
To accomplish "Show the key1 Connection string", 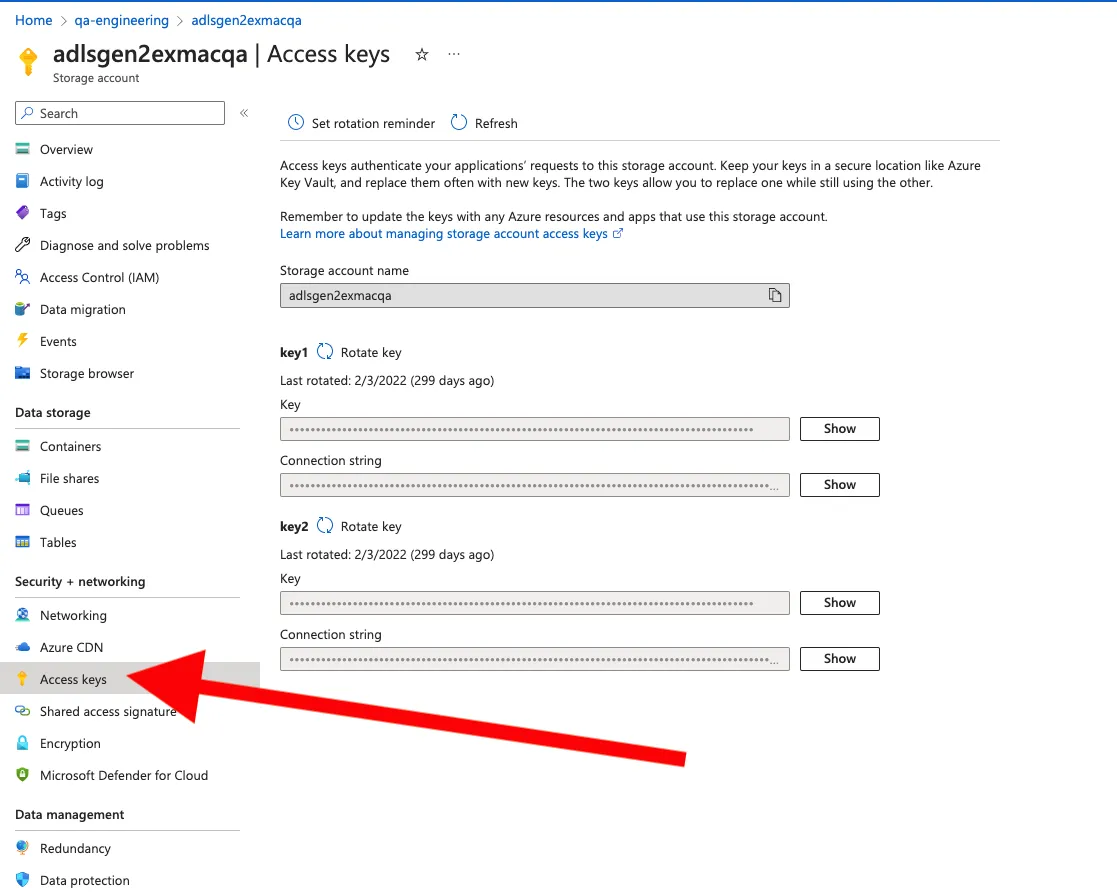I will 839,485.
